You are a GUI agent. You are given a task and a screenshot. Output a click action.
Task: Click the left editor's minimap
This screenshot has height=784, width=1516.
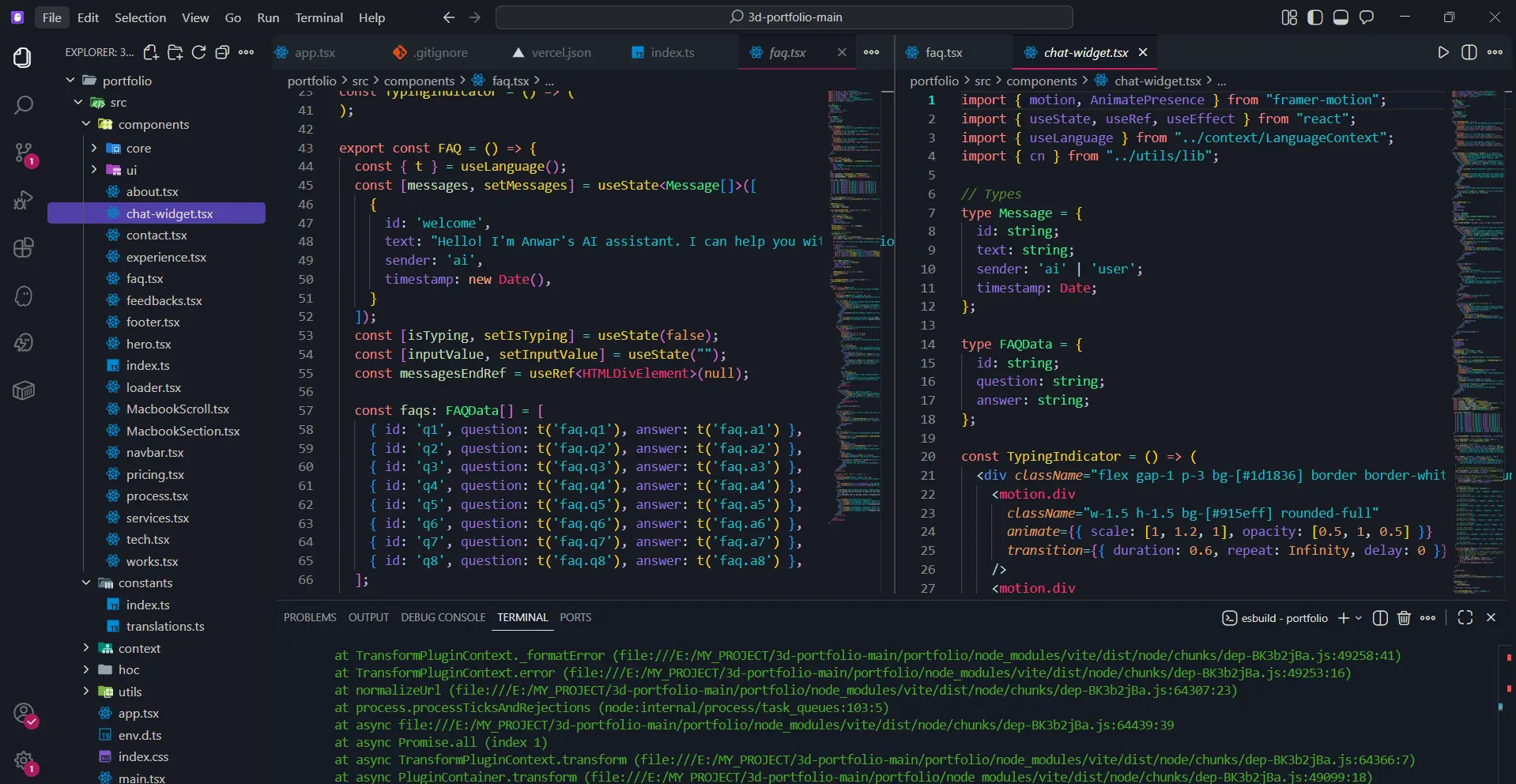coord(854,307)
